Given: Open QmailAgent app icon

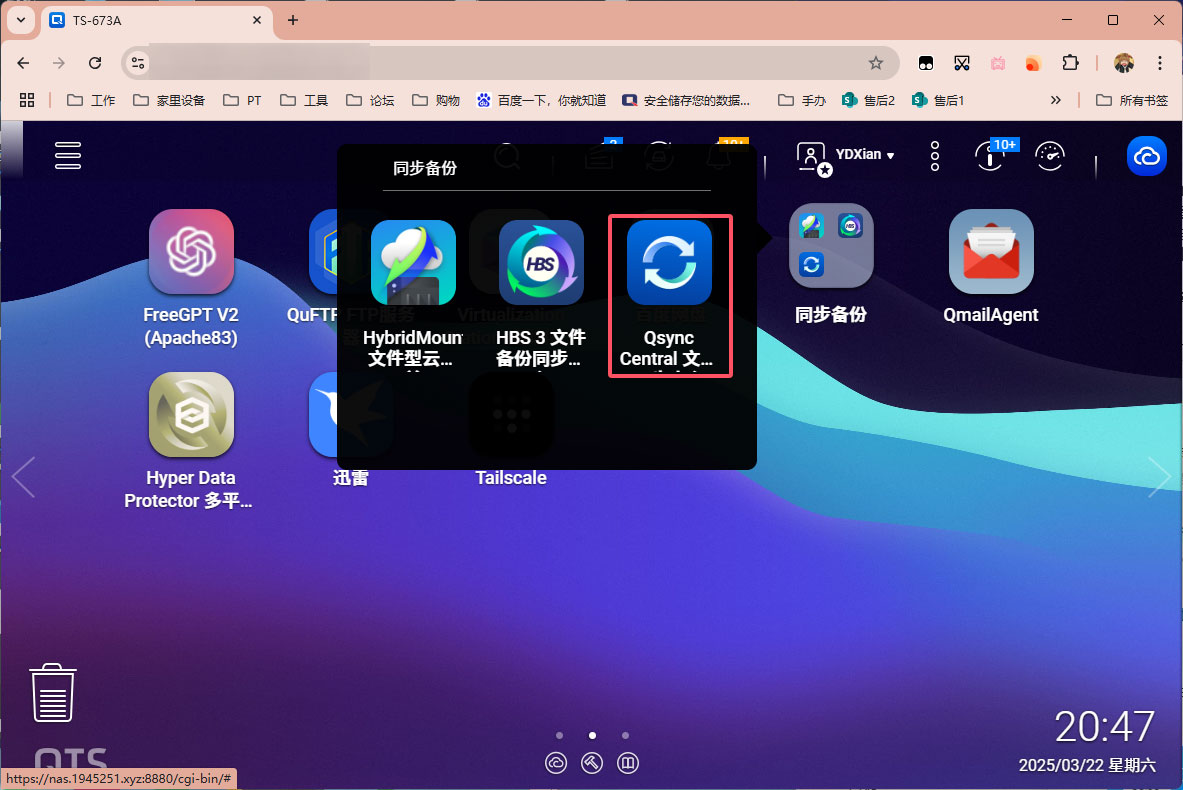Looking at the screenshot, I should click(991, 251).
